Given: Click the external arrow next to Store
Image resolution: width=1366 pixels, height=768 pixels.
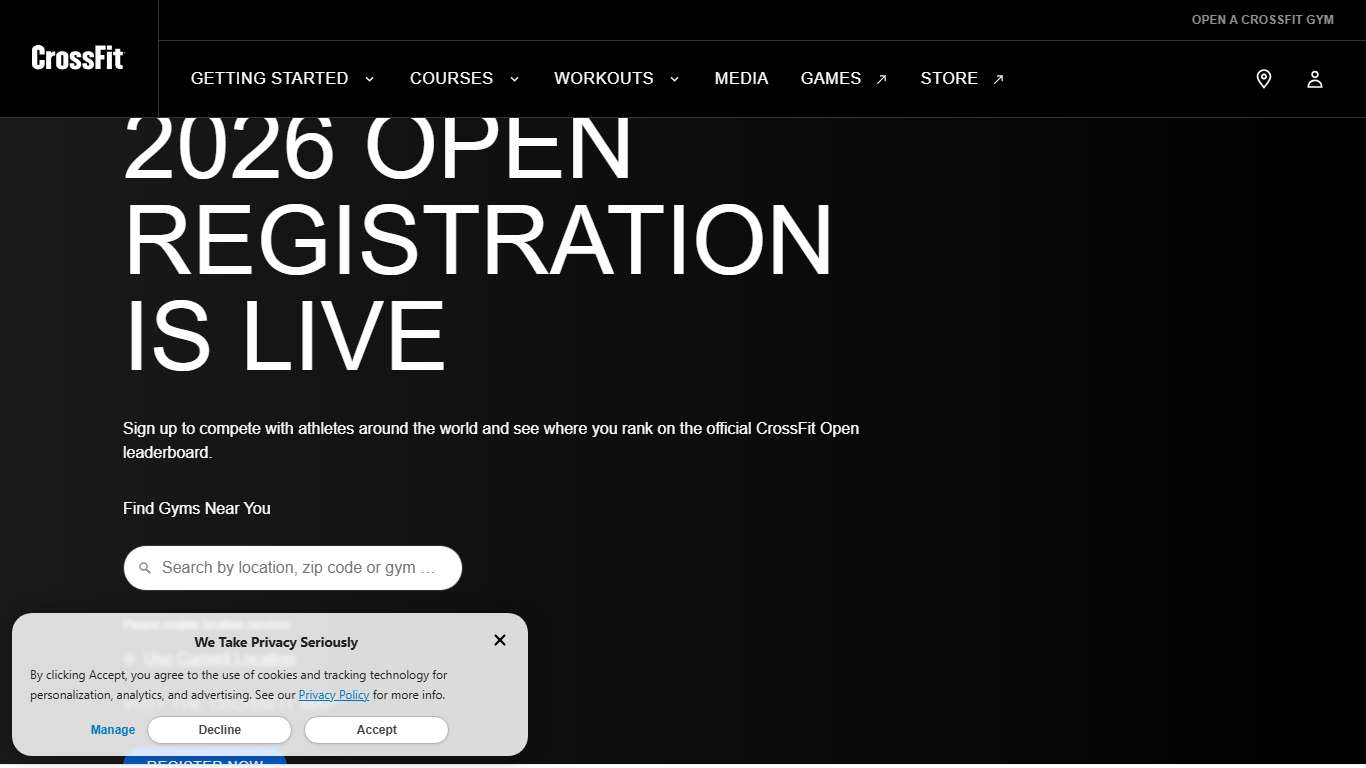Looking at the screenshot, I should (x=998, y=80).
